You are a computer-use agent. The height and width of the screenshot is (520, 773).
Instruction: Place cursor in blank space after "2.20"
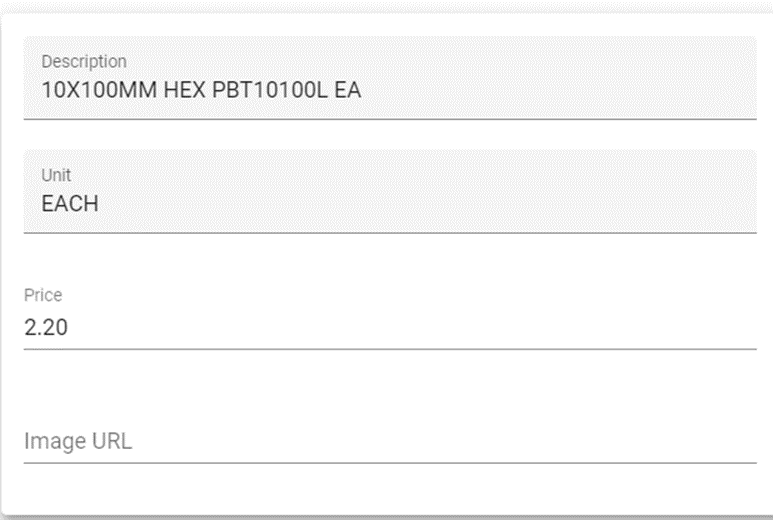[400, 328]
